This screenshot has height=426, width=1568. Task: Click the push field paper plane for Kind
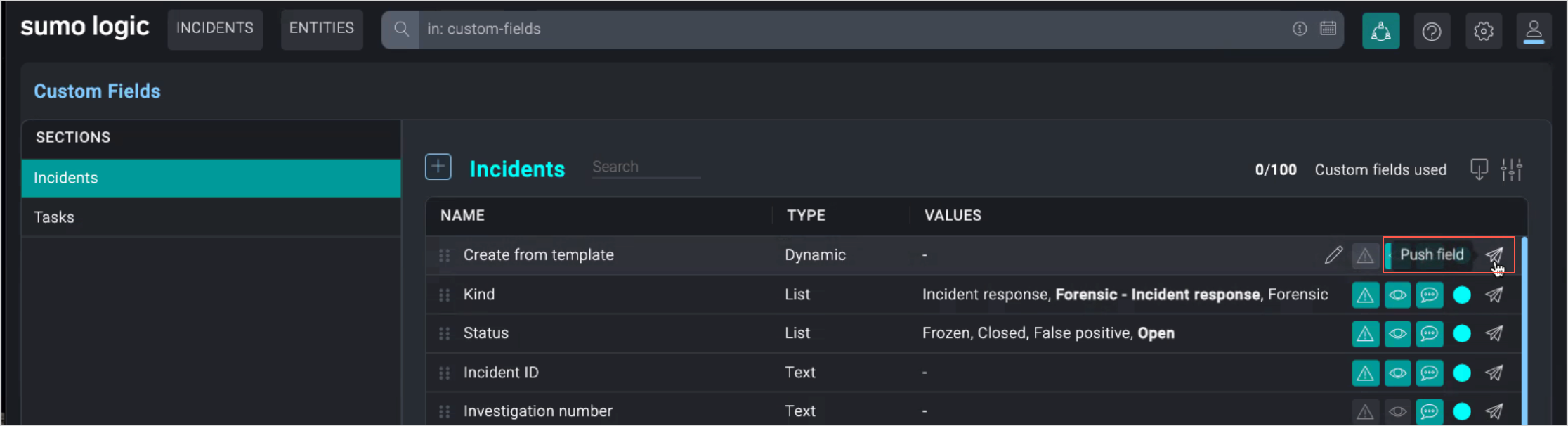coord(1494,295)
